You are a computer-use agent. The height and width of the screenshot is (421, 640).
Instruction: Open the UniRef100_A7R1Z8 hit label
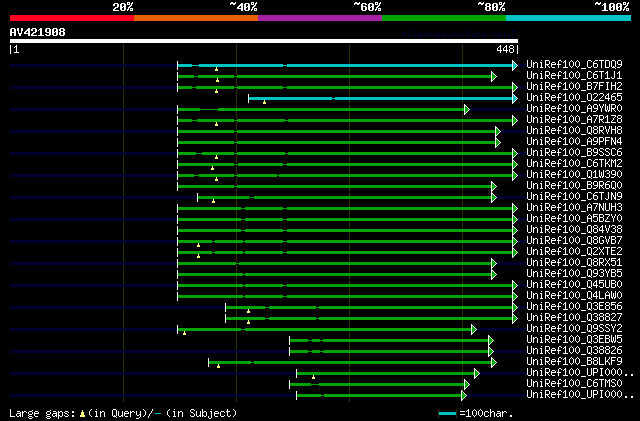574,120
